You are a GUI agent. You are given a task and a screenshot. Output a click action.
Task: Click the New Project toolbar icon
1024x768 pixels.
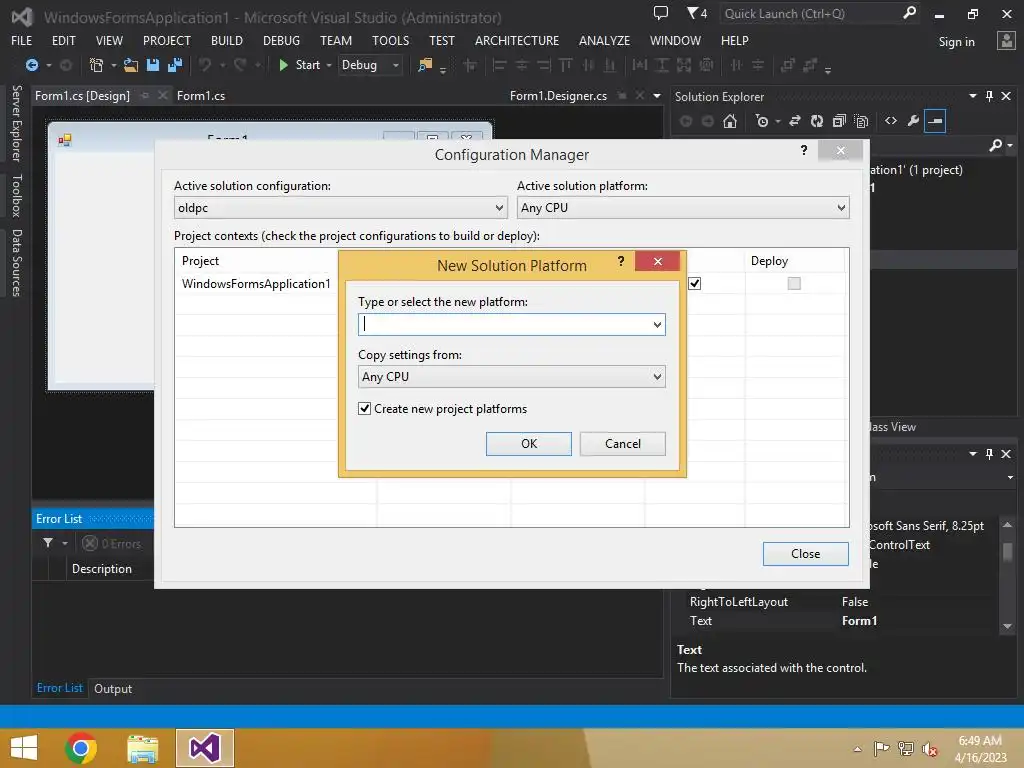tap(96, 65)
